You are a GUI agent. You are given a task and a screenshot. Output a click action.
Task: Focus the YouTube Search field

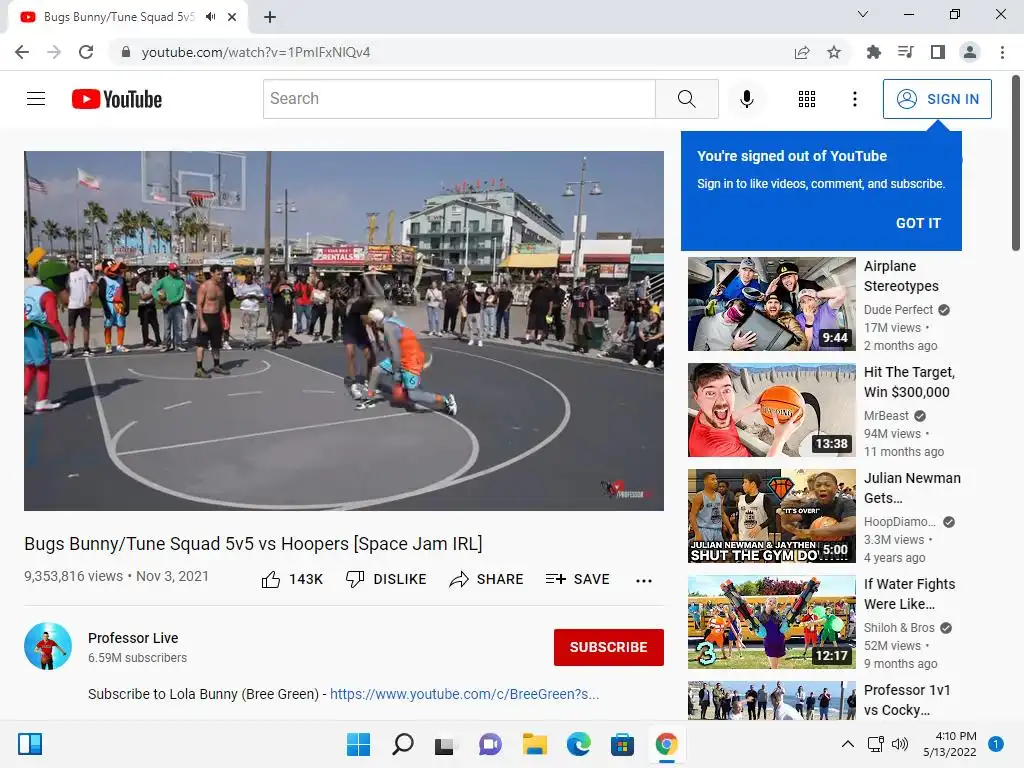click(459, 99)
